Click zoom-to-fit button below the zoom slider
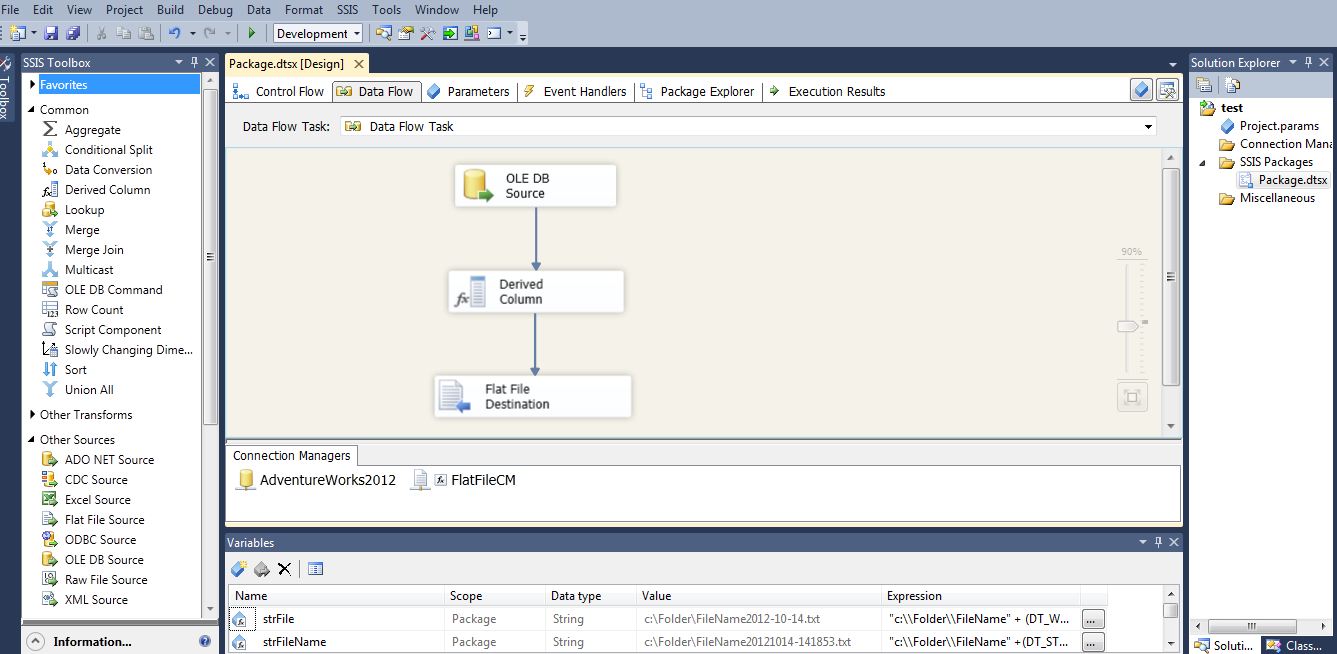The width and height of the screenshot is (1337, 654). pos(1132,397)
